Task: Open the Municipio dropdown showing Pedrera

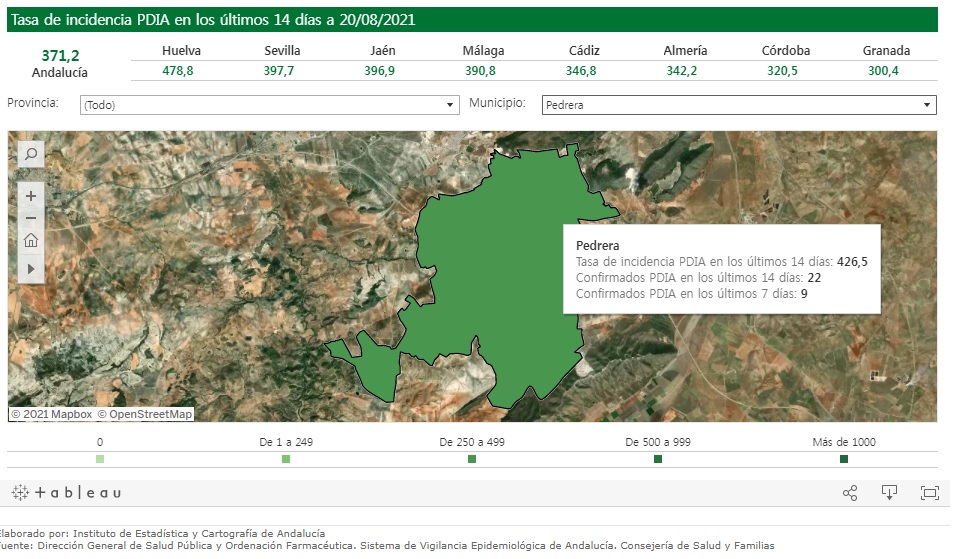Action: point(738,105)
